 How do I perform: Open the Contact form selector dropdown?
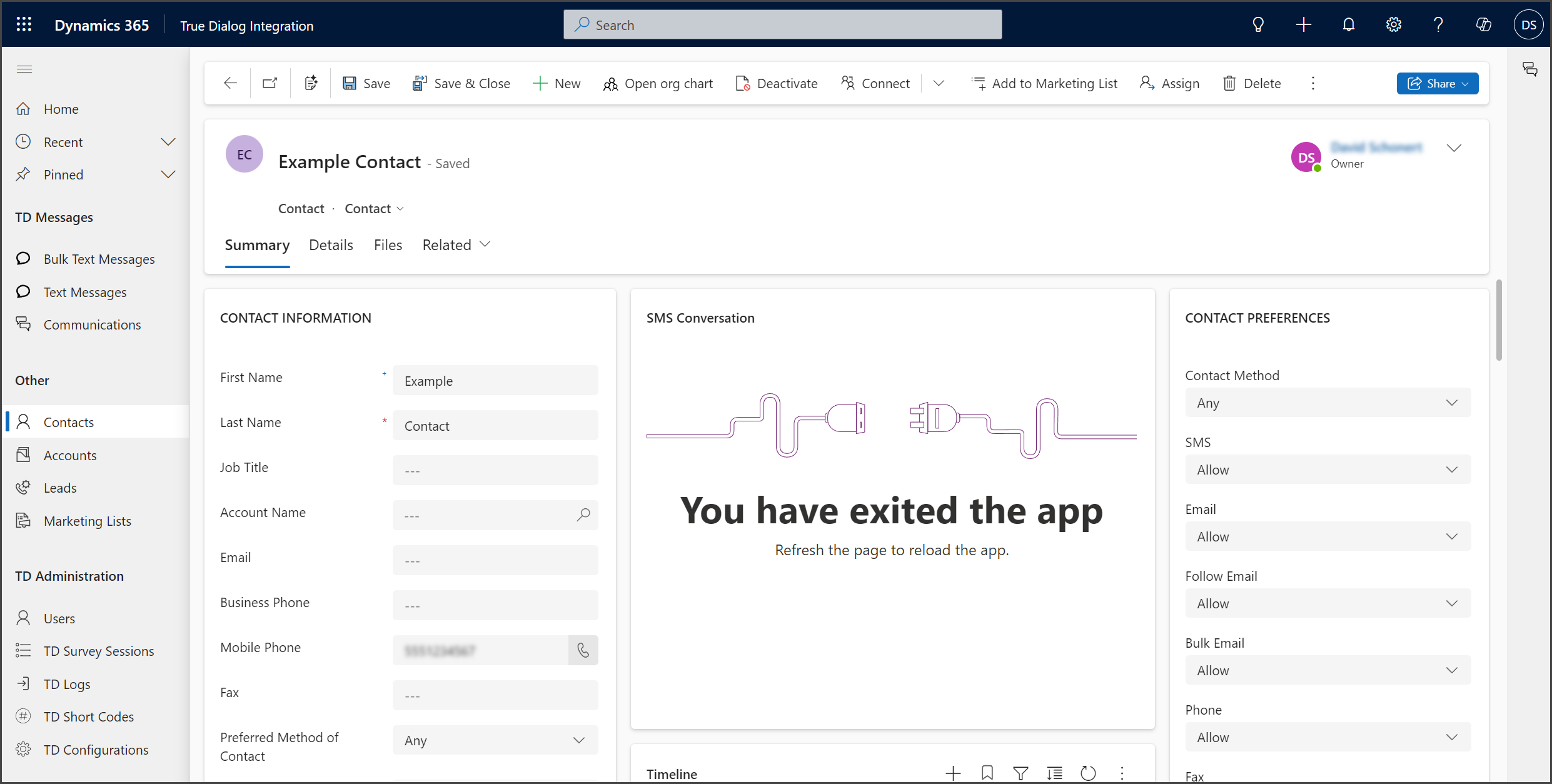[375, 208]
